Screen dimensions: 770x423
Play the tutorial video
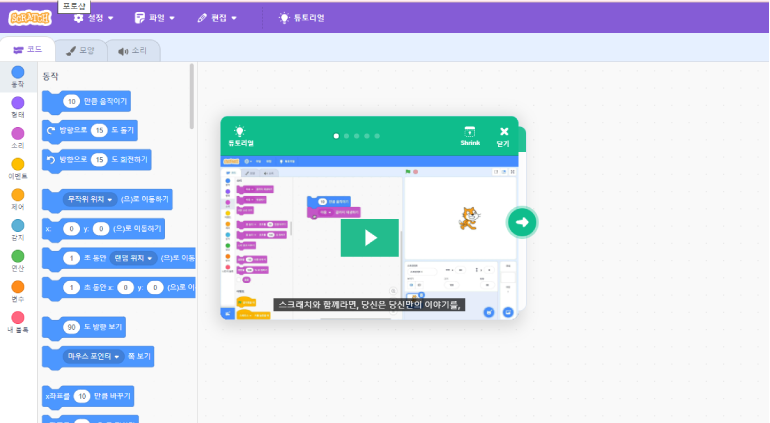click(x=370, y=238)
